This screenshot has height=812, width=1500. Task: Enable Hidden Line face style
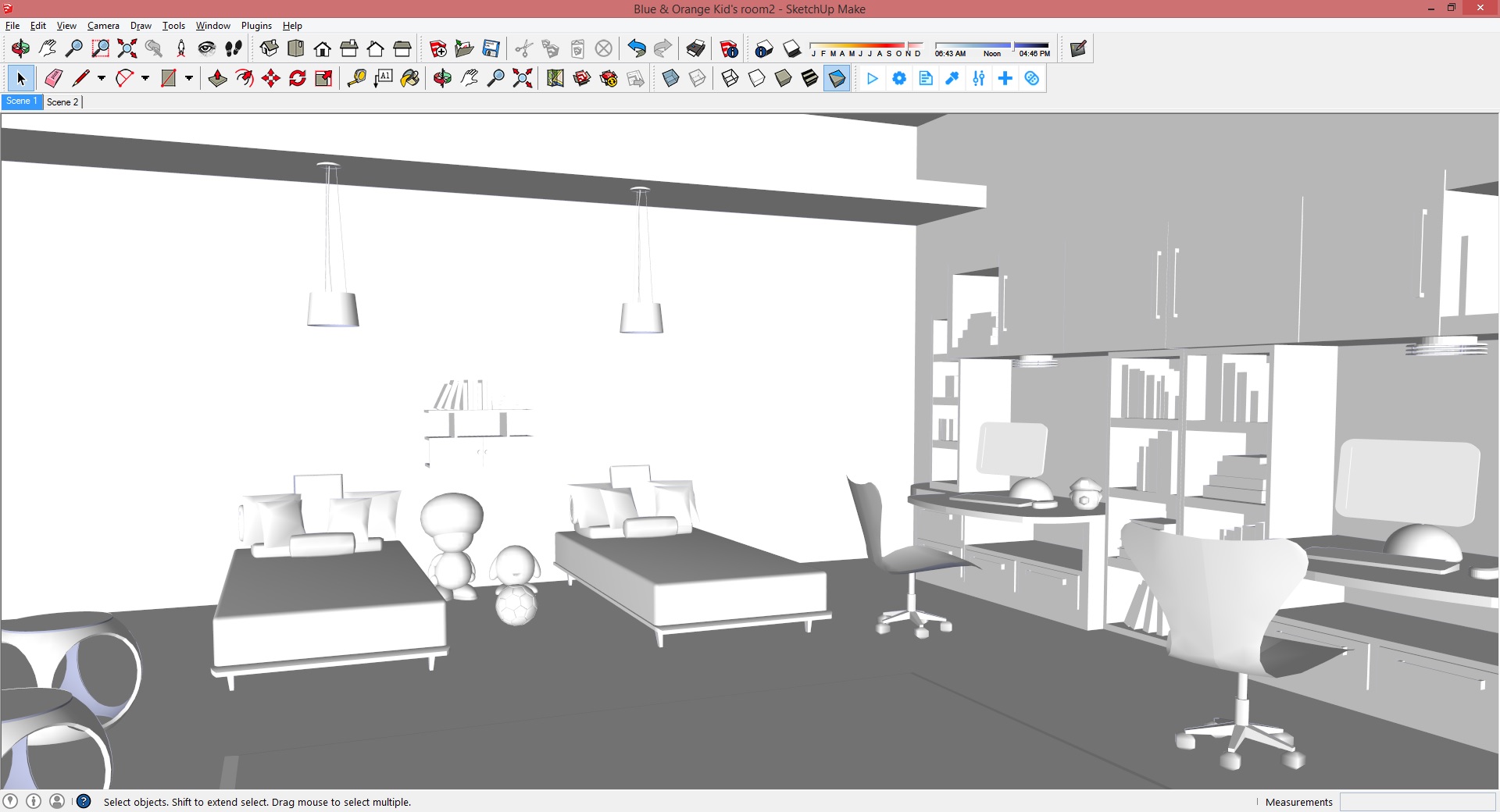click(757, 78)
